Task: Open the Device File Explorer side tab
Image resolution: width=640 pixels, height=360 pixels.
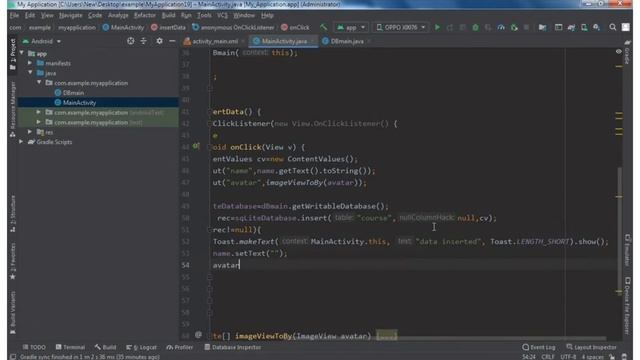Action: pyautogui.click(x=627, y=305)
